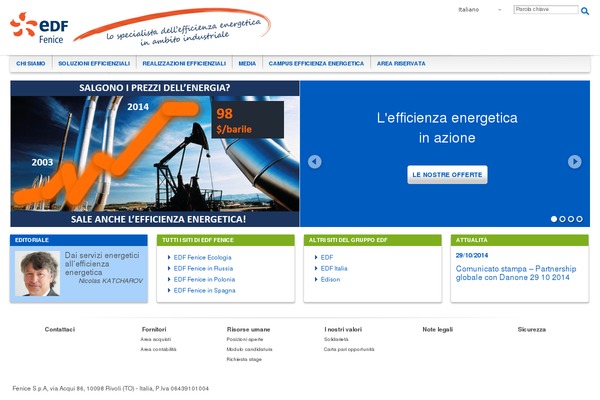Image resolution: width=600 pixels, height=400 pixels.
Task: Go to previous slide arrow
Action: click(x=315, y=162)
